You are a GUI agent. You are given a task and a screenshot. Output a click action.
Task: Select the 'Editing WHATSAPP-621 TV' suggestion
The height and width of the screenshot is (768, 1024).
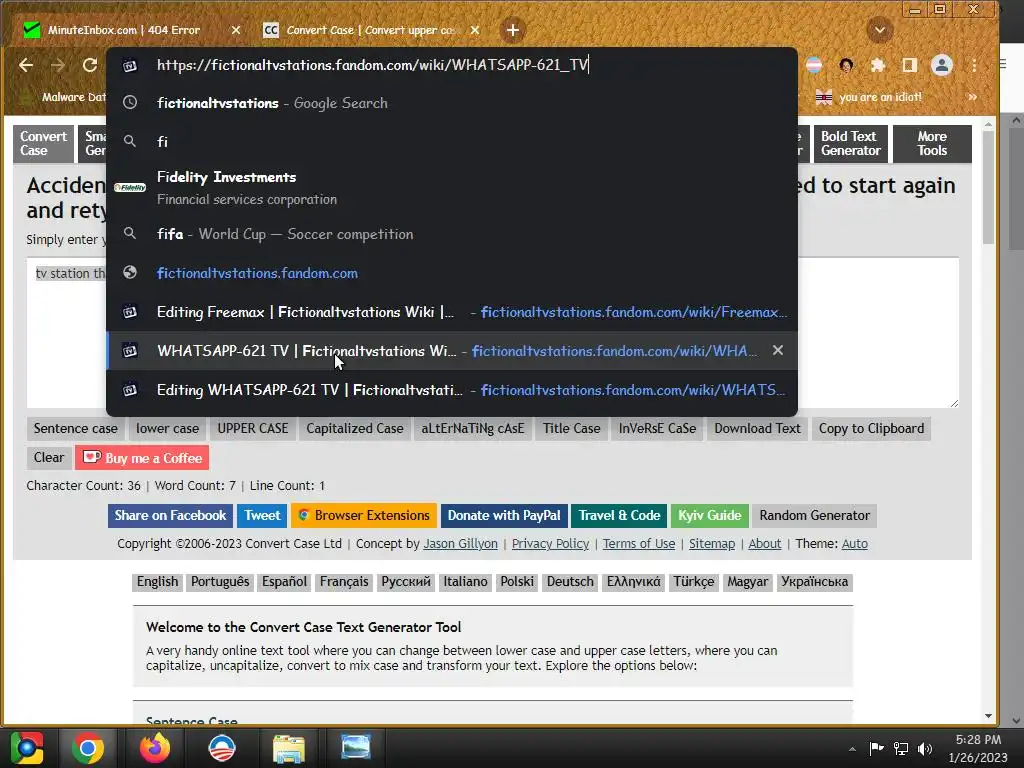coord(452,390)
